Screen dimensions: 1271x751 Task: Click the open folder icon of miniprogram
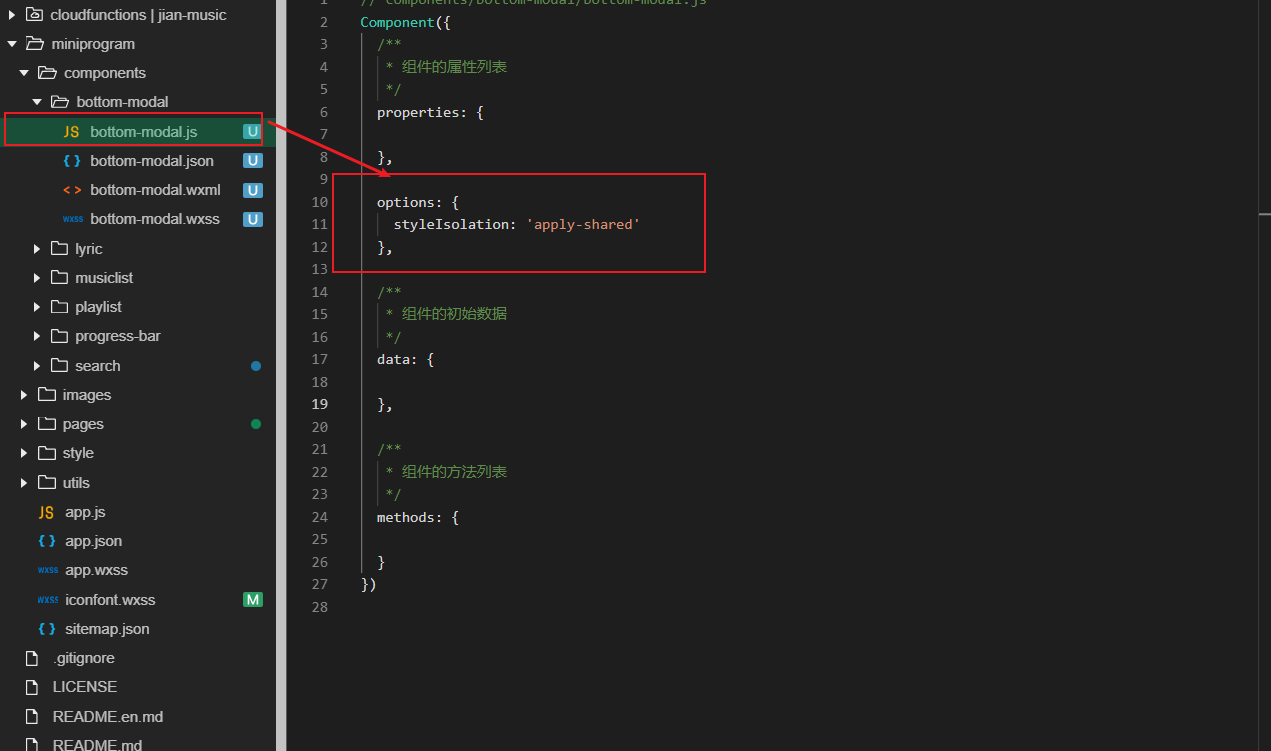tap(34, 44)
